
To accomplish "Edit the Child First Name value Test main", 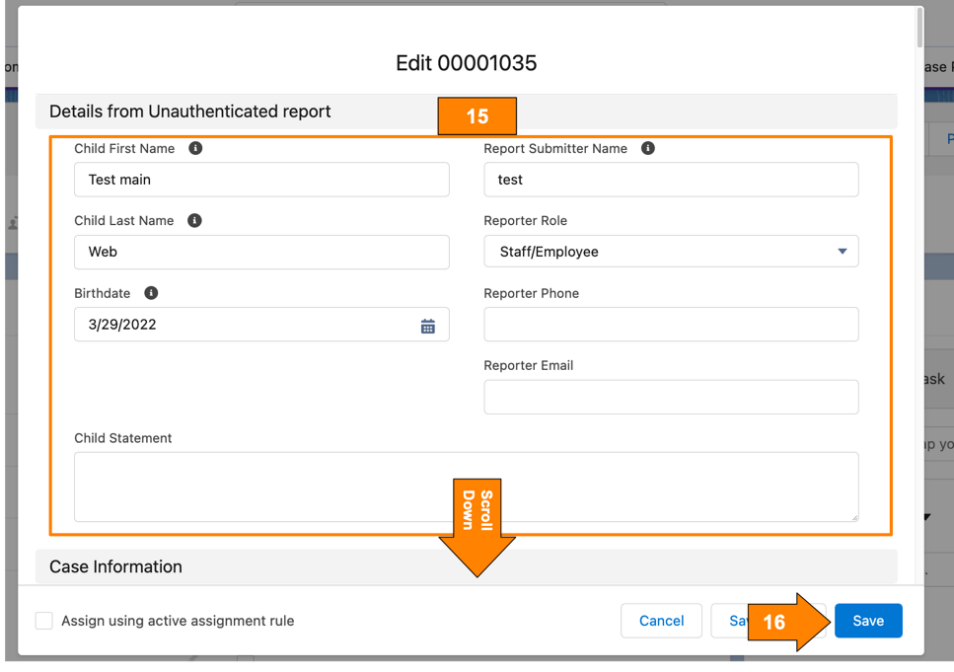I will 261,179.
